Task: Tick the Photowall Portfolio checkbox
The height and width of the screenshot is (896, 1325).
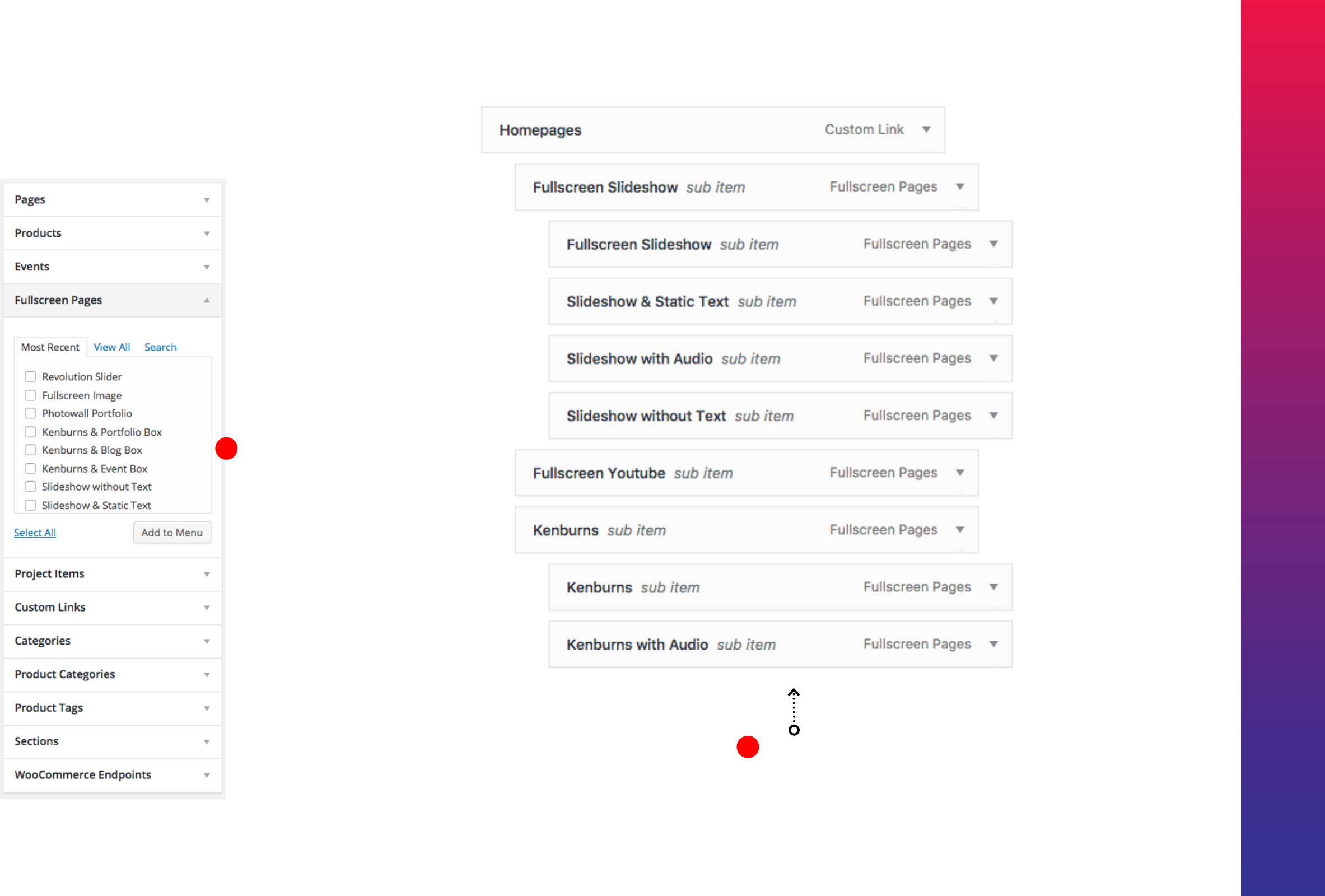Action: pos(30,413)
